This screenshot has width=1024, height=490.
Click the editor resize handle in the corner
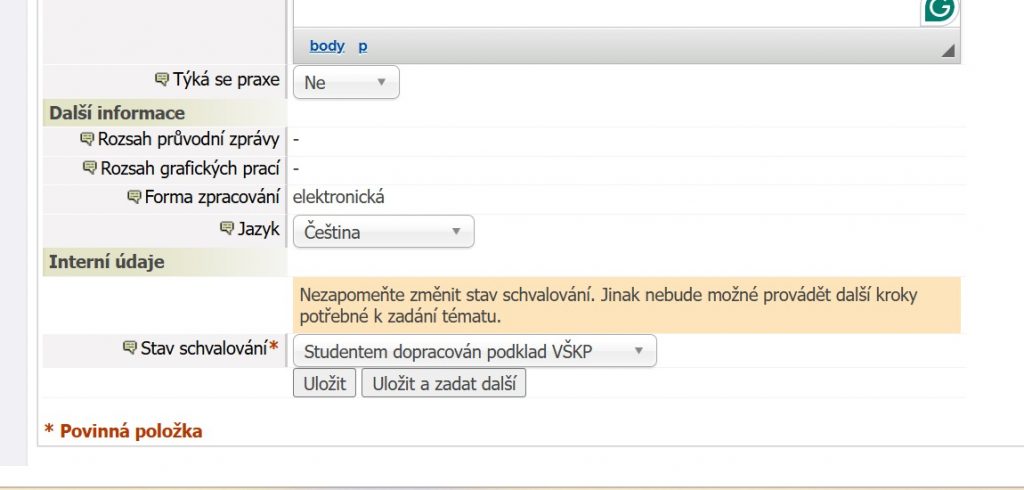click(948, 50)
